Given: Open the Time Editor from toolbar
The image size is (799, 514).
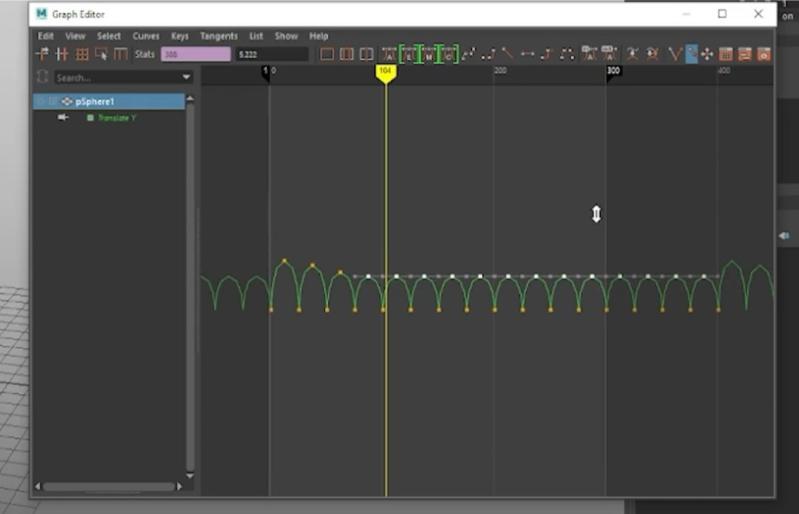Looking at the screenshot, I should point(764,54).
